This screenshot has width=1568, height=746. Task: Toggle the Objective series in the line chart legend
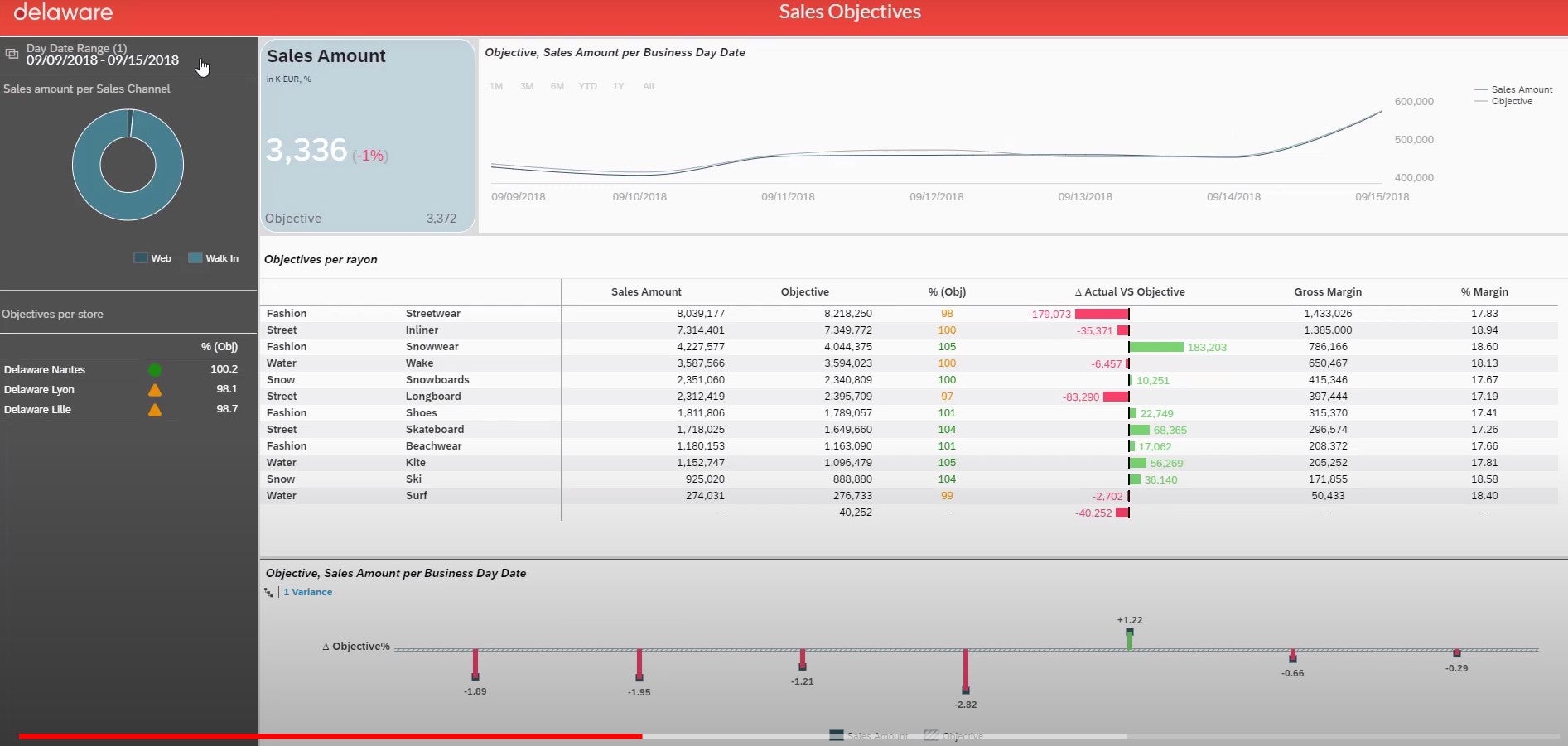pyautogui.click(x=1511, y=101)
